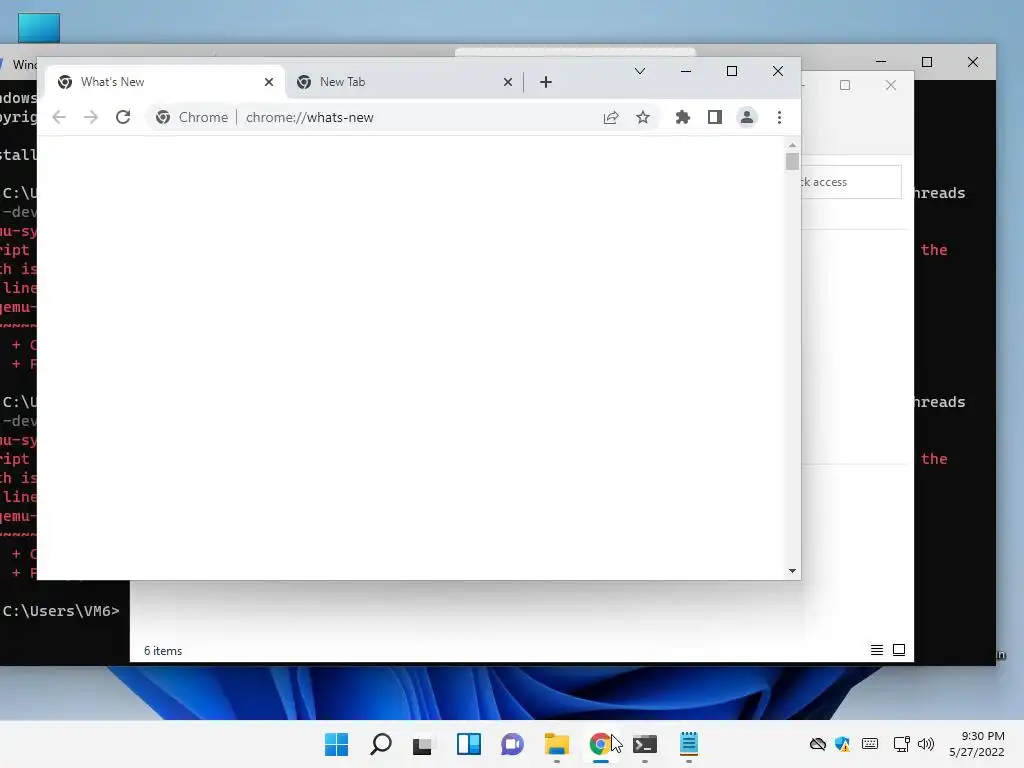Maximize the File Explorer window

coord(844,86)
